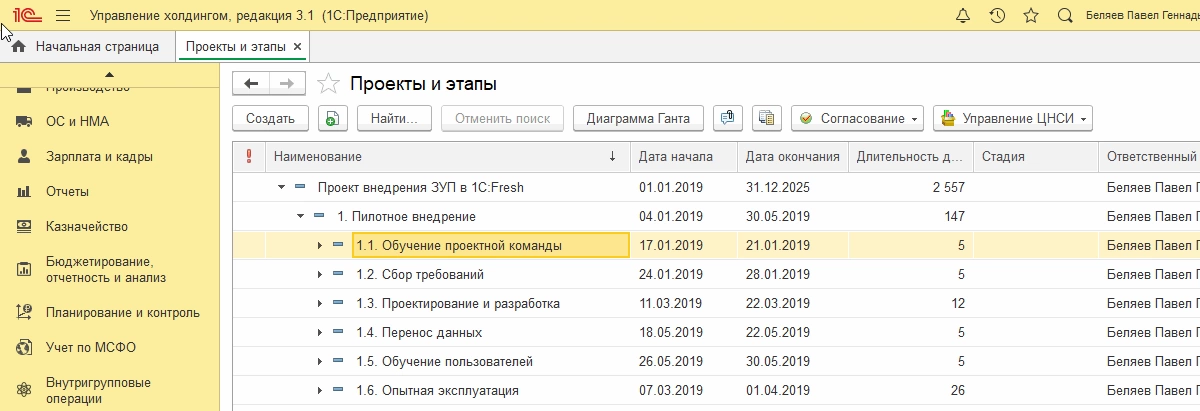Add Проекты и этапы to favorites
The image size is (1200, 411).
(x=325, y=84)
